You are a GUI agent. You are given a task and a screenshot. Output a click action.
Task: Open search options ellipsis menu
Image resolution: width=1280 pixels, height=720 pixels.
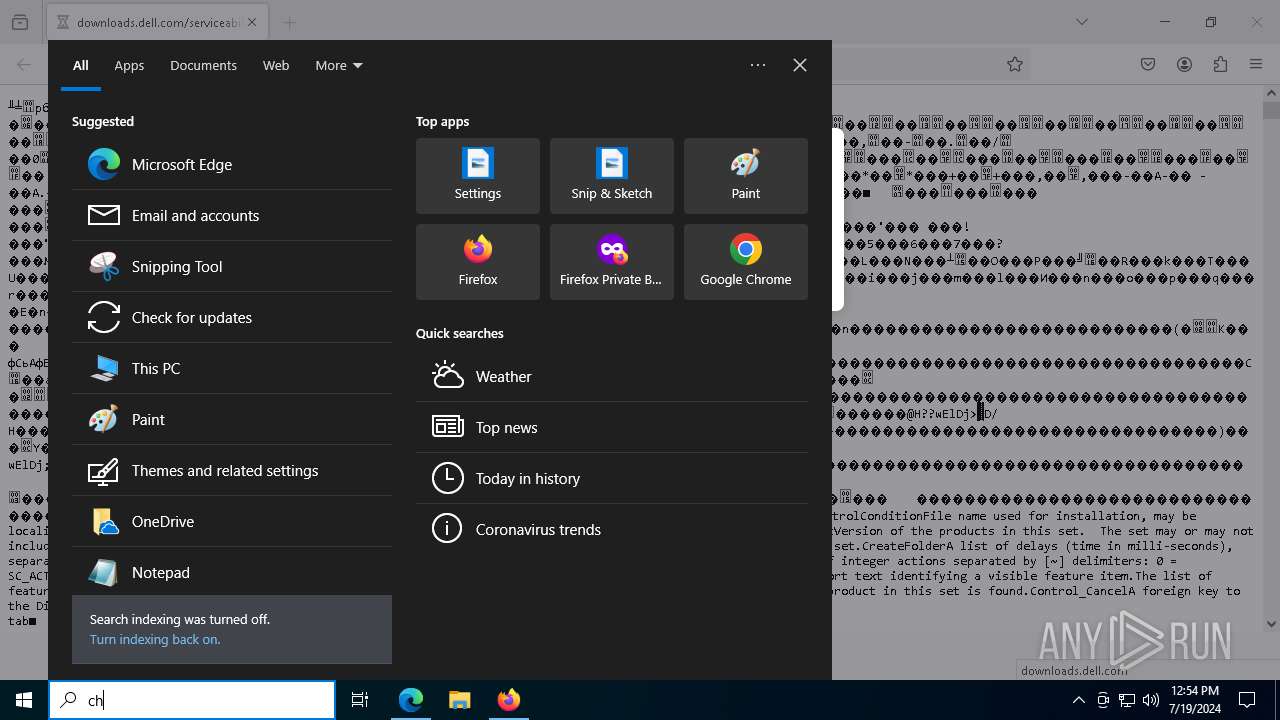click(x=758, y=65)
